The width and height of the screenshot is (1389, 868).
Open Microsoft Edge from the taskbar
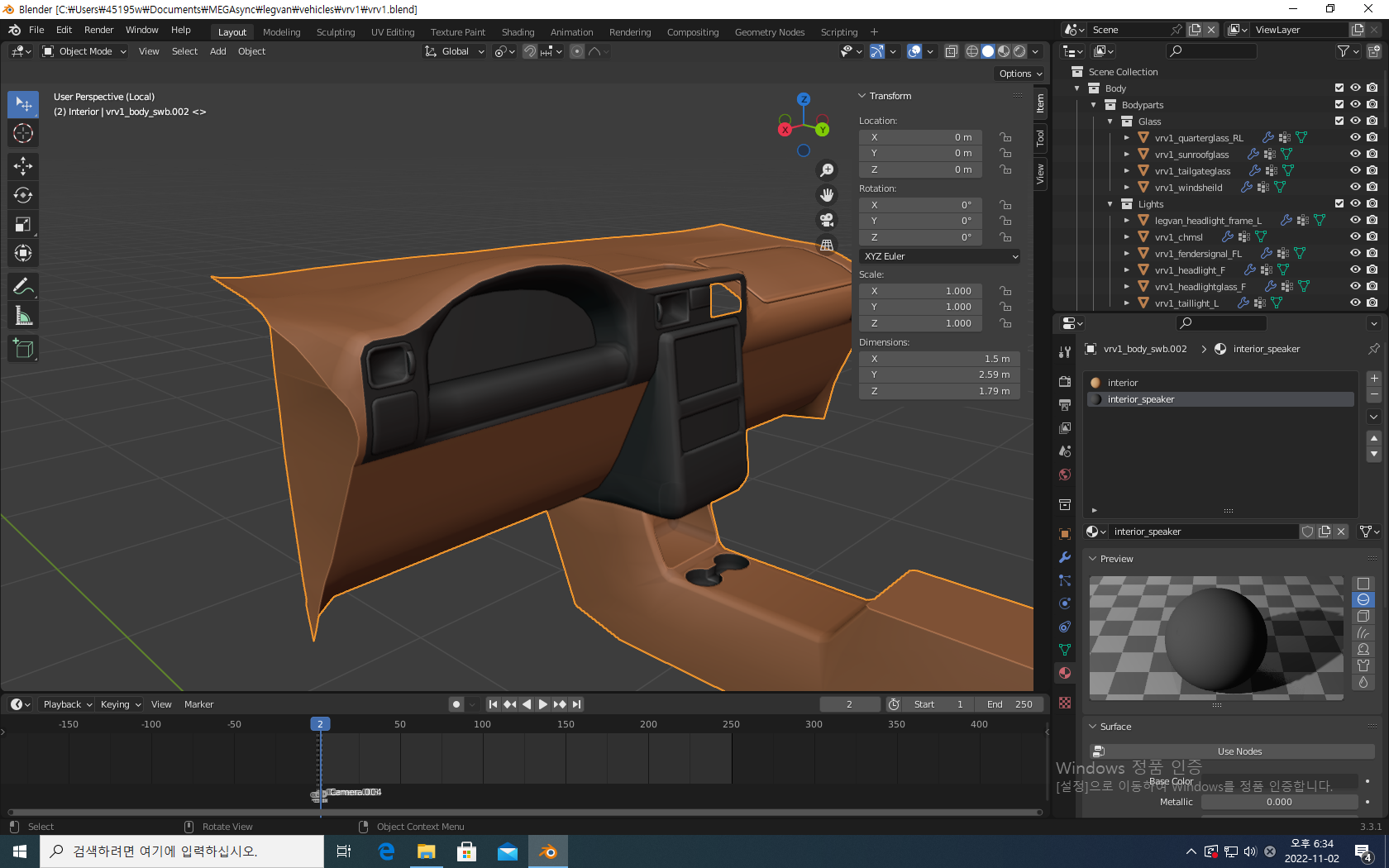[x=386, y=851]
